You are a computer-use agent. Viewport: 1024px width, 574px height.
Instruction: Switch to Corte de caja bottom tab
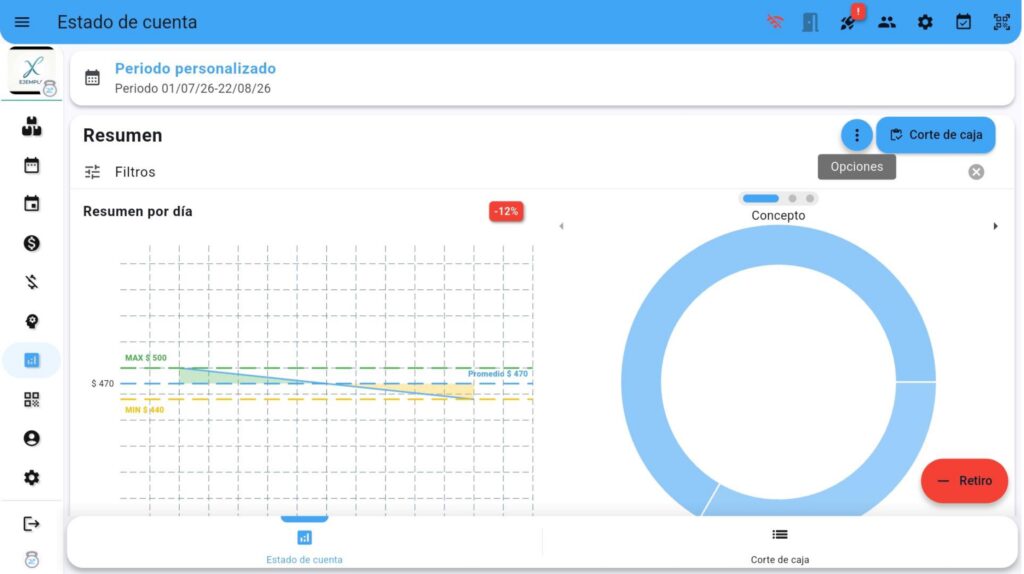point(779,545)
